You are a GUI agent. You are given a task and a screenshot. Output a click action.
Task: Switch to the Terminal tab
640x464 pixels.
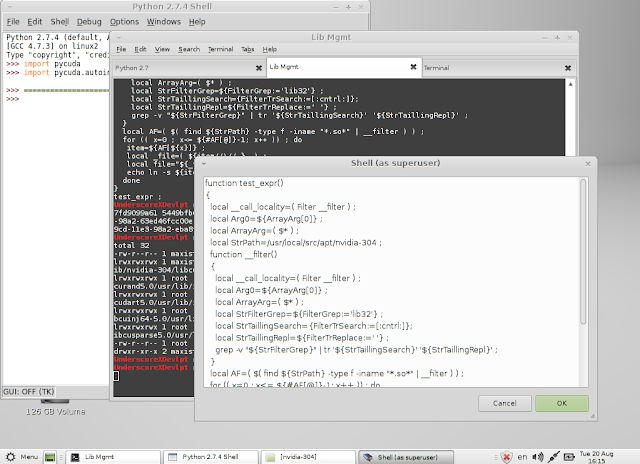point(498,68)
